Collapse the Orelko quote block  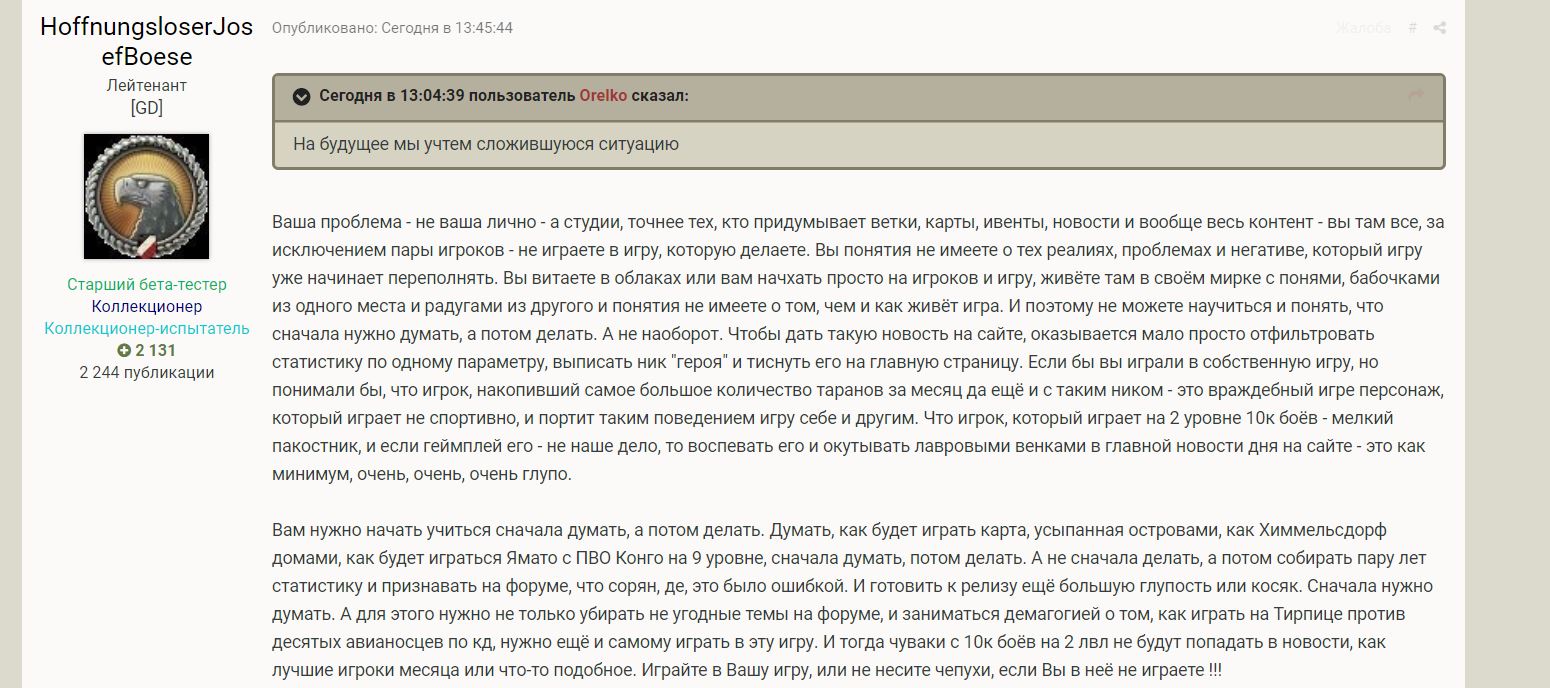tap(301, 96)
